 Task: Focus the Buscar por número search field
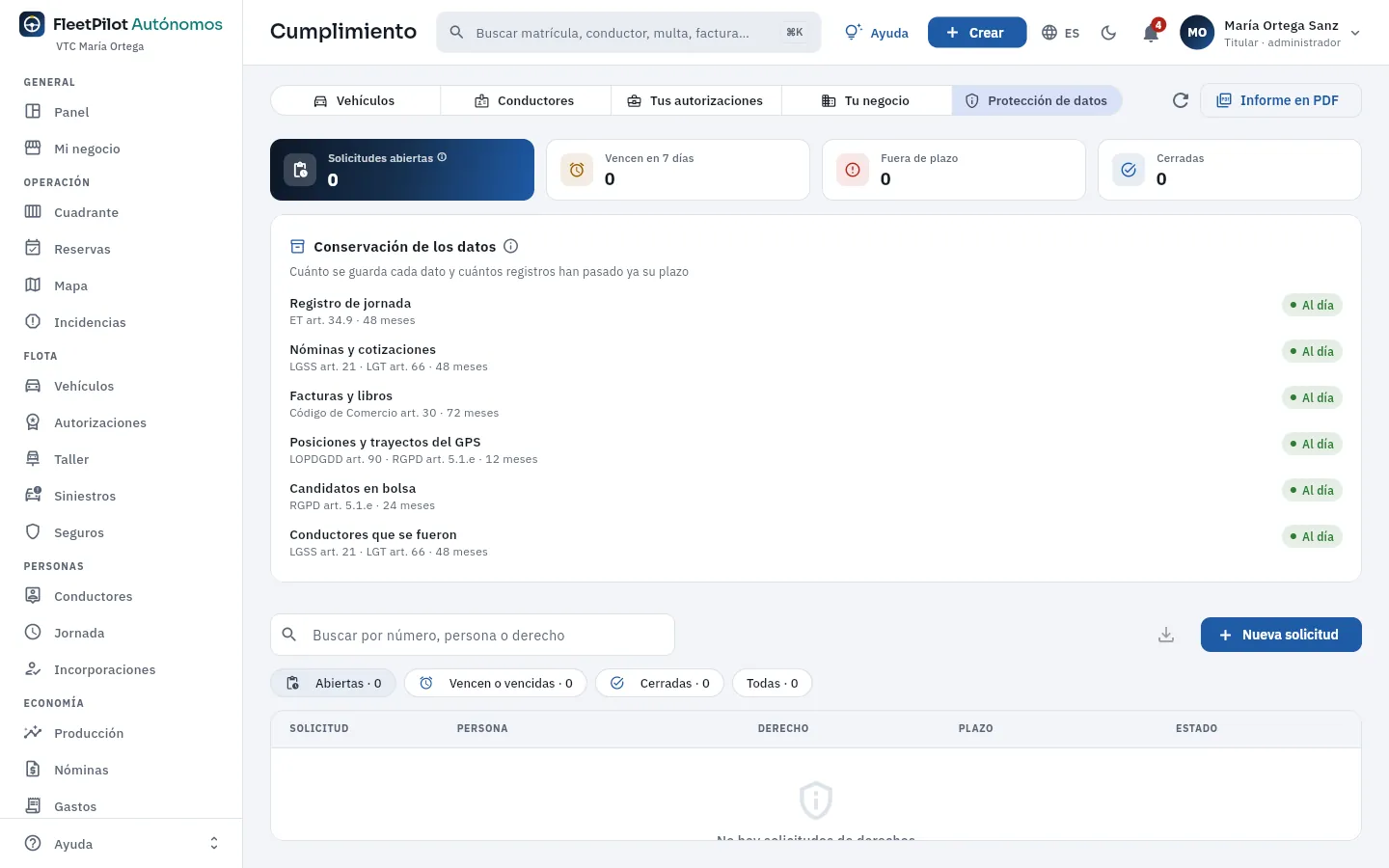click(473, 635)
